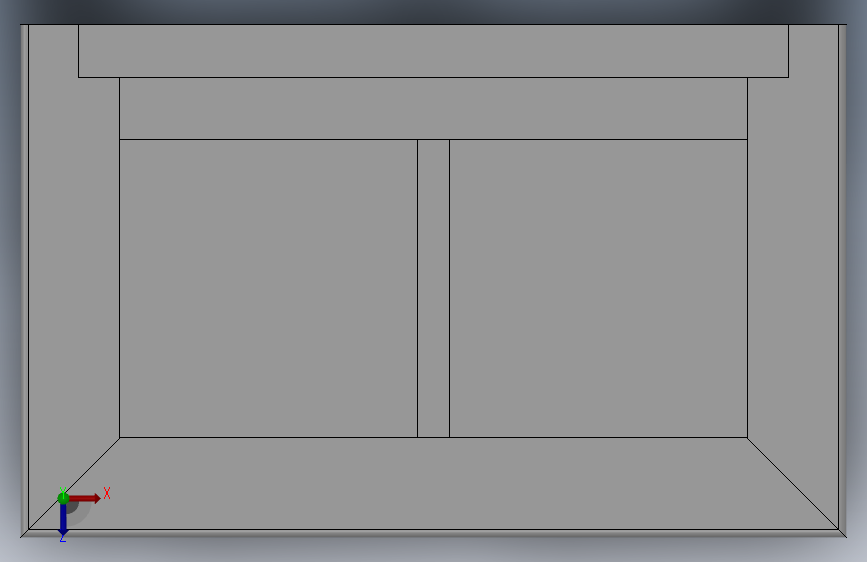This screenshot has height=562, width=867.
Task: Select the bottom edge of the left panel
Action: coord(268,438)
